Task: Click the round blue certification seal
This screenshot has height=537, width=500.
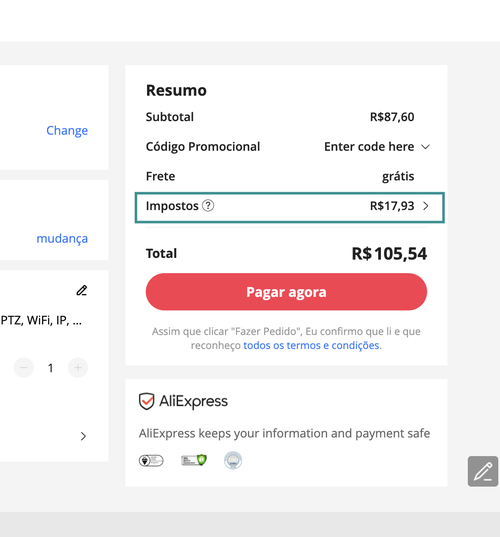Action: pos(233,460)
